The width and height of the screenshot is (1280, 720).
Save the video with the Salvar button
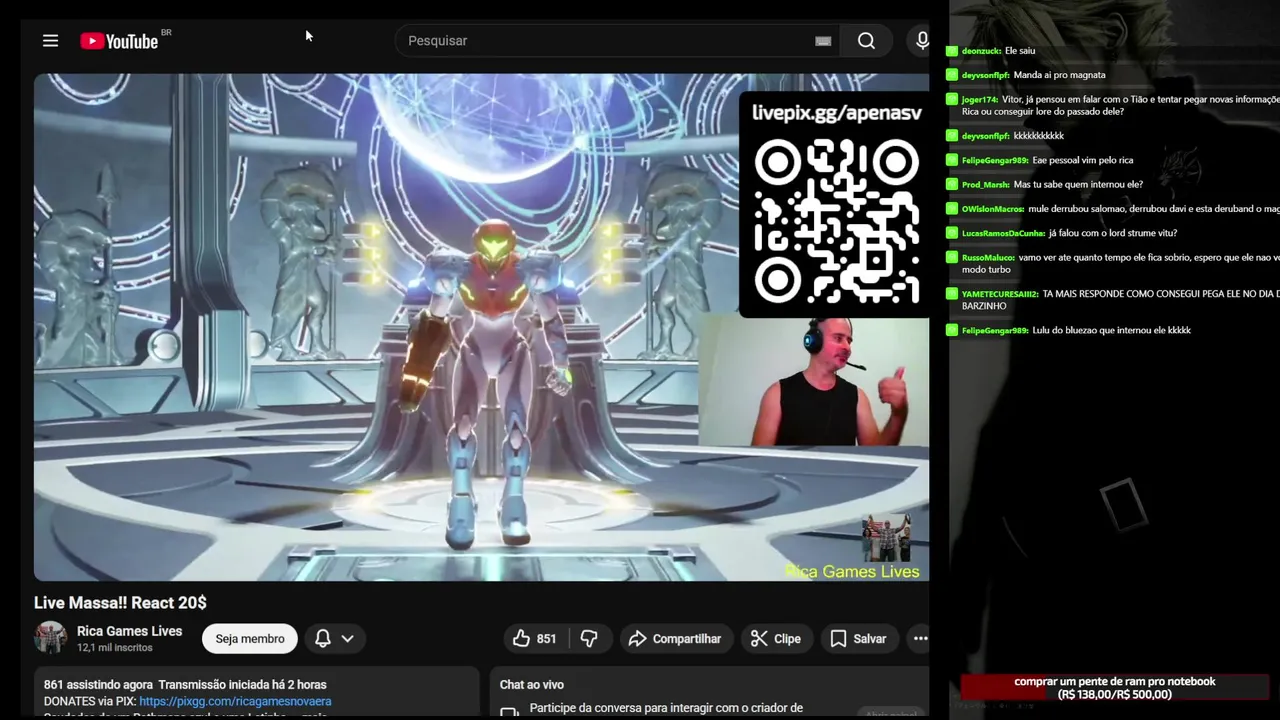click(858, 639)
